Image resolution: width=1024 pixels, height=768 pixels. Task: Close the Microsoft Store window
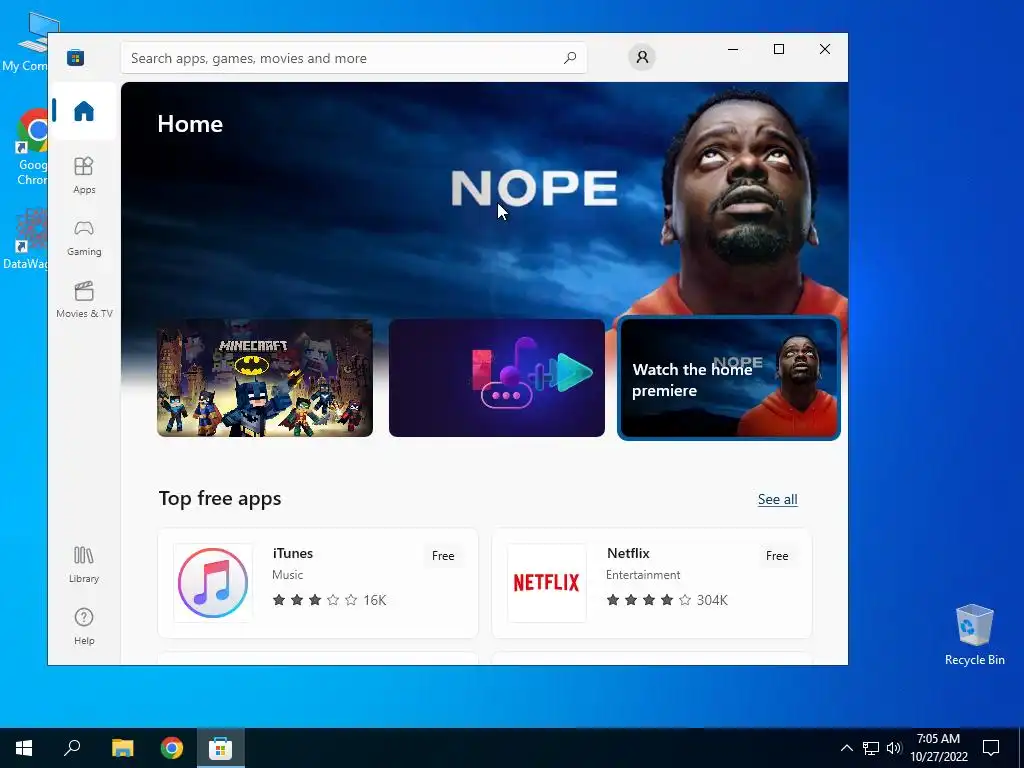[x=825, y=49]
